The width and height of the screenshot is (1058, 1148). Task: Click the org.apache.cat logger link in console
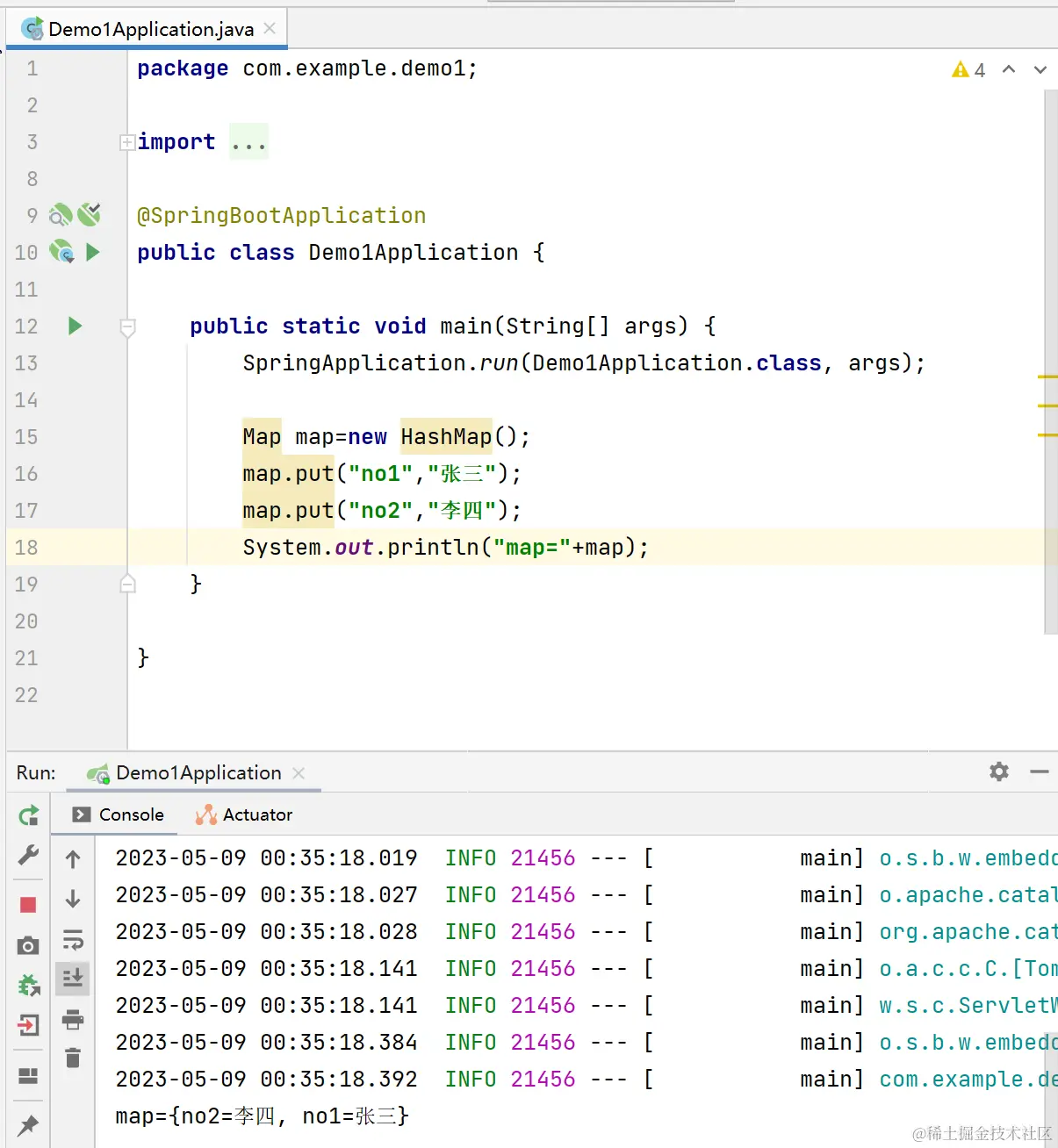968,932
